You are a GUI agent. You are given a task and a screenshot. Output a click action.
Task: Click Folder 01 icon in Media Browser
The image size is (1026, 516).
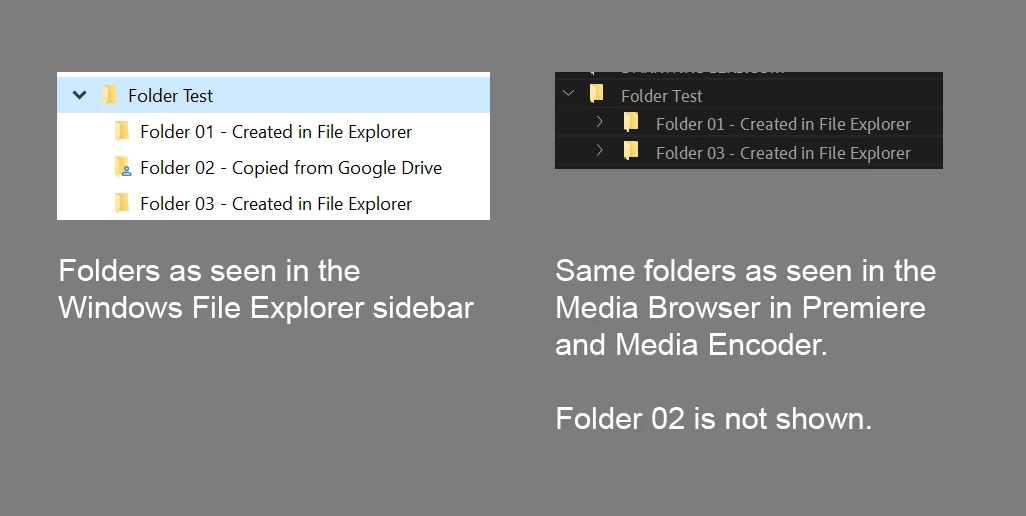coord(631,122)
